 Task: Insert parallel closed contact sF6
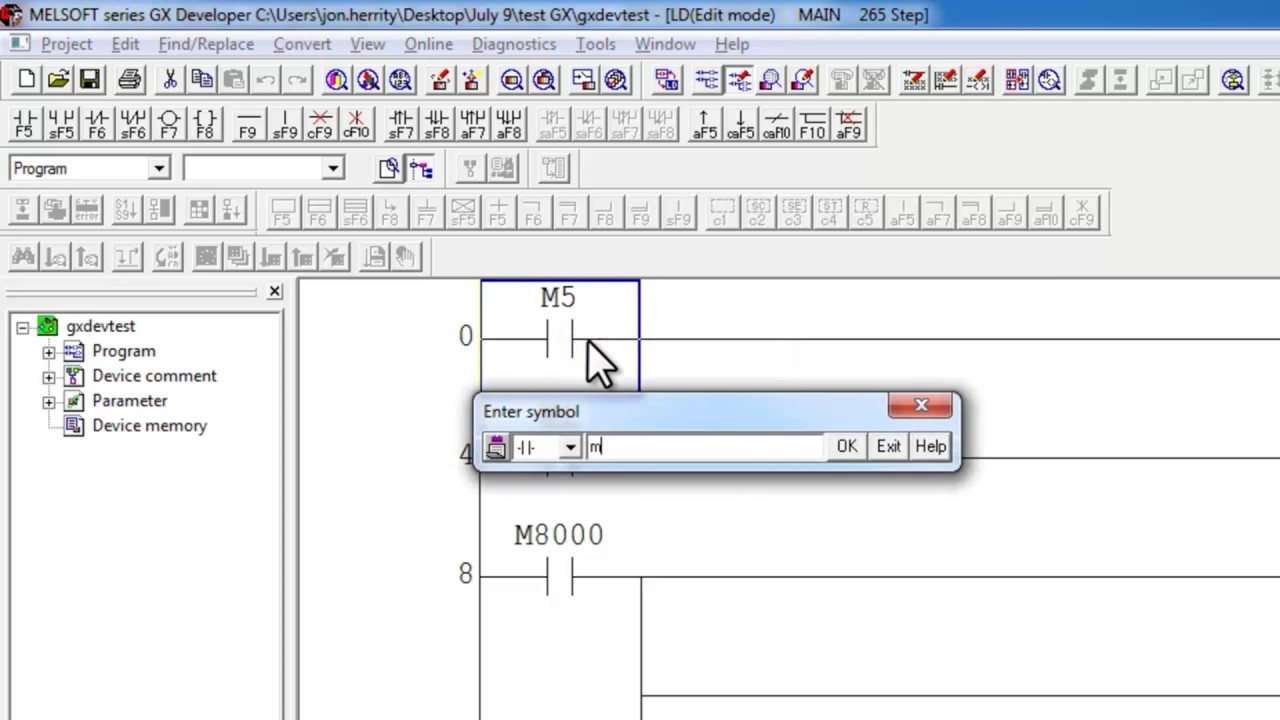click(x=133, y=124)
